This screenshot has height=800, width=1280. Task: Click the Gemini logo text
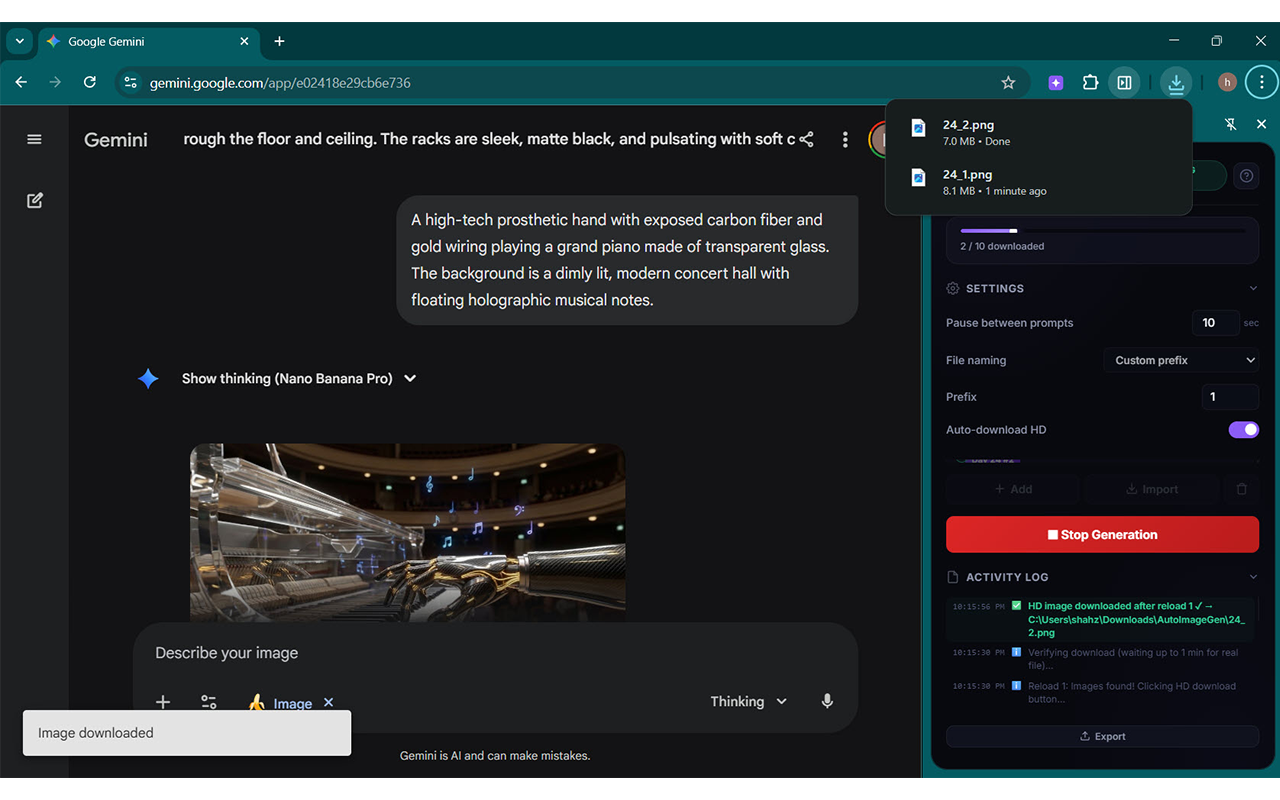(116, 140)
